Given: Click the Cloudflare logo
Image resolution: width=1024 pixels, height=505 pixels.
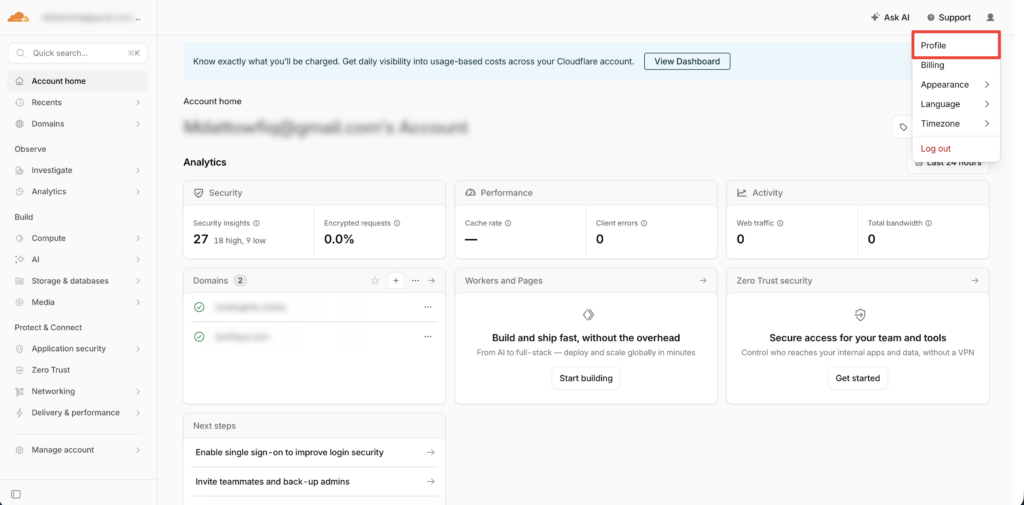Looking at the screenshot, I should tap(18, 17).
